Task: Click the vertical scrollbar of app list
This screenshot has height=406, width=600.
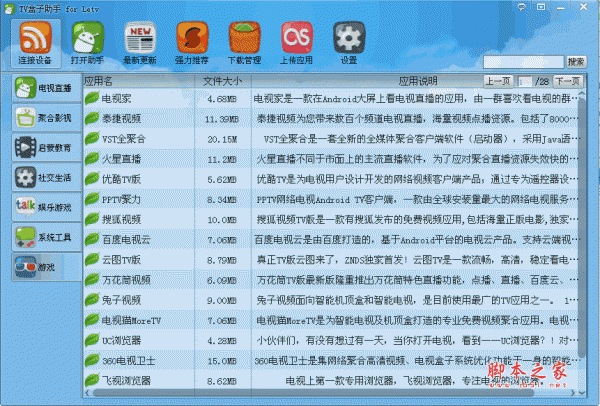Action: pos(582,230)
